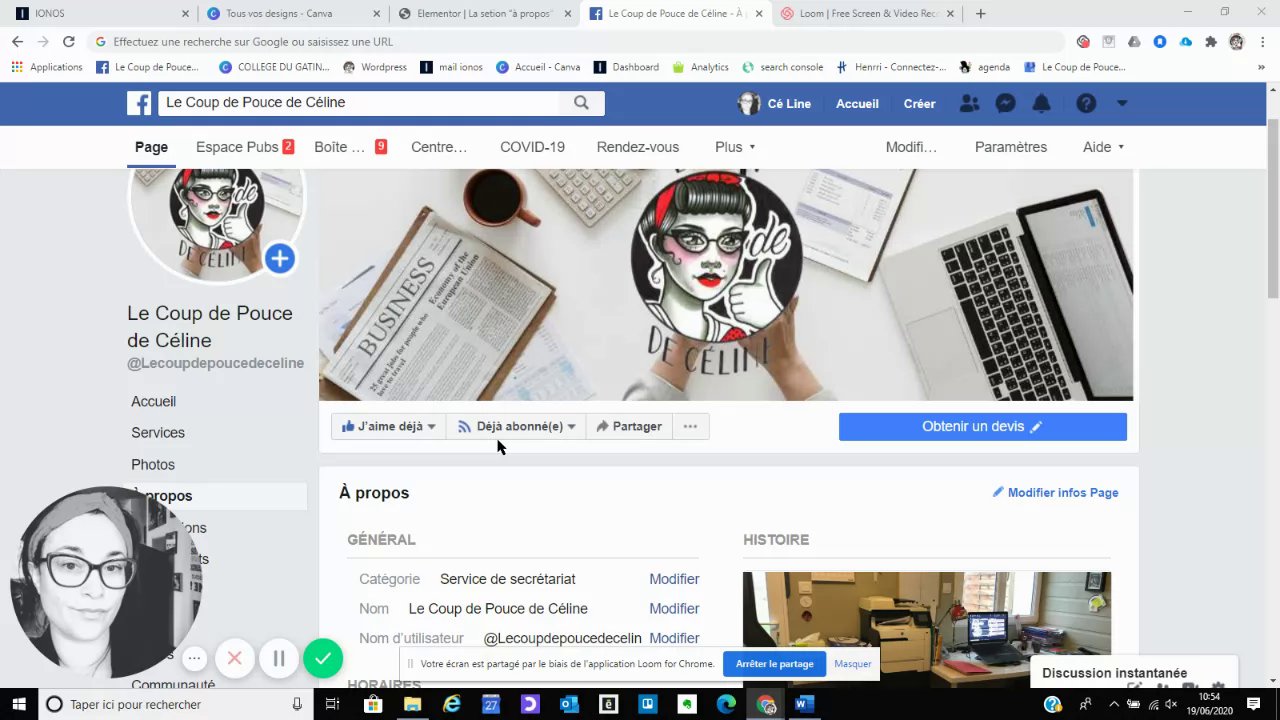
Task: Open Accueil in the left sidebar
Action: tap(153, 401)
